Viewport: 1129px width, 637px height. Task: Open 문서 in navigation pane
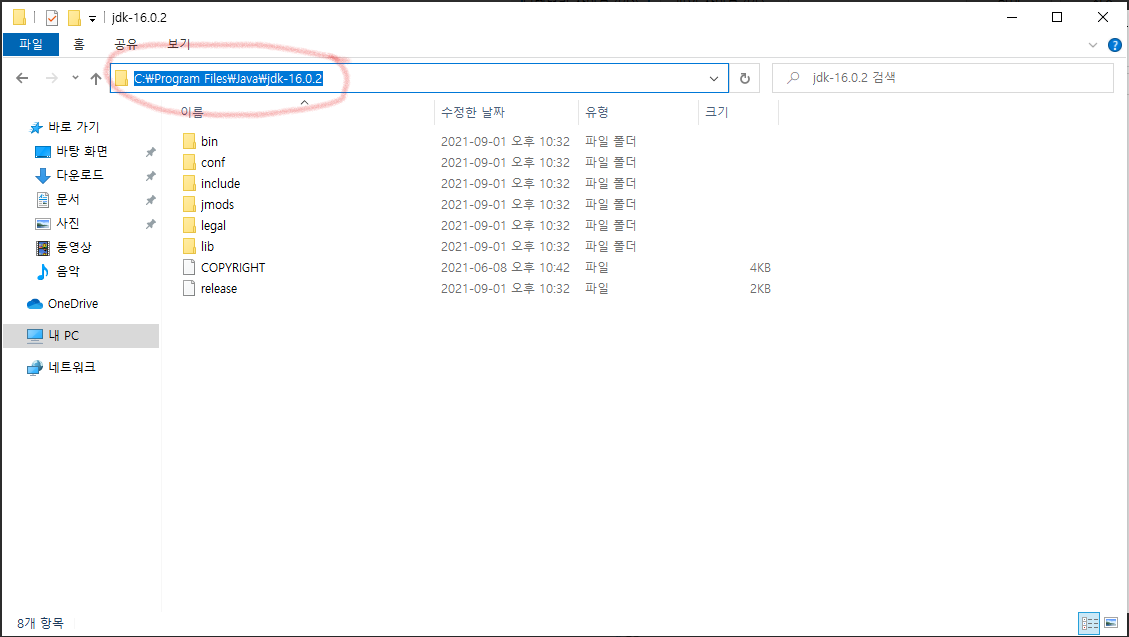coord(68,199)
